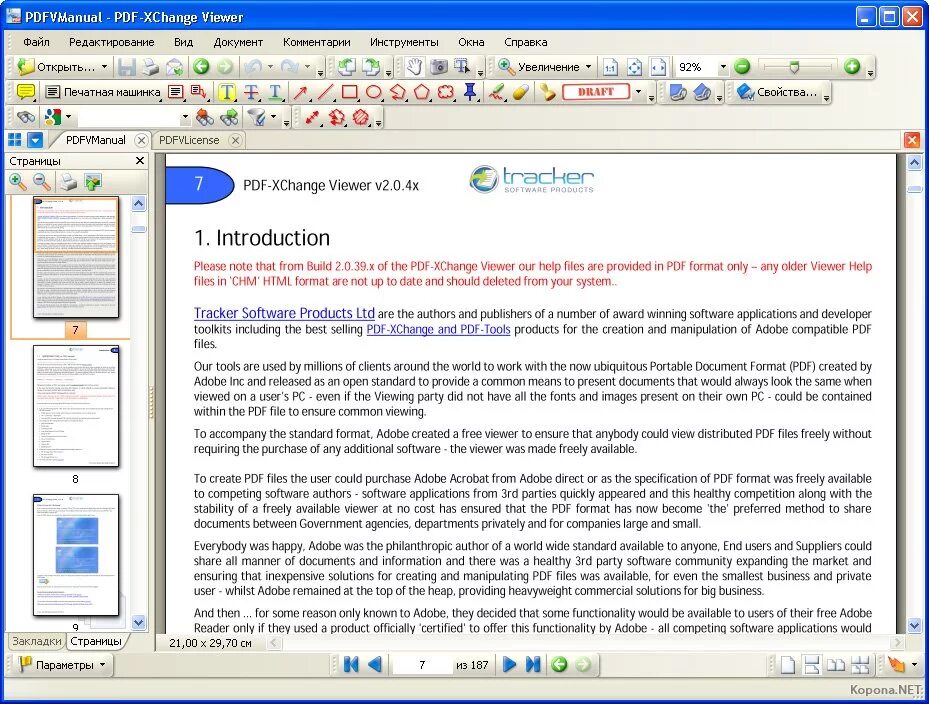This screenshot has width=929, height=704.
Task: Select page 8 thumbnail
Action: (x=76, y=407)
